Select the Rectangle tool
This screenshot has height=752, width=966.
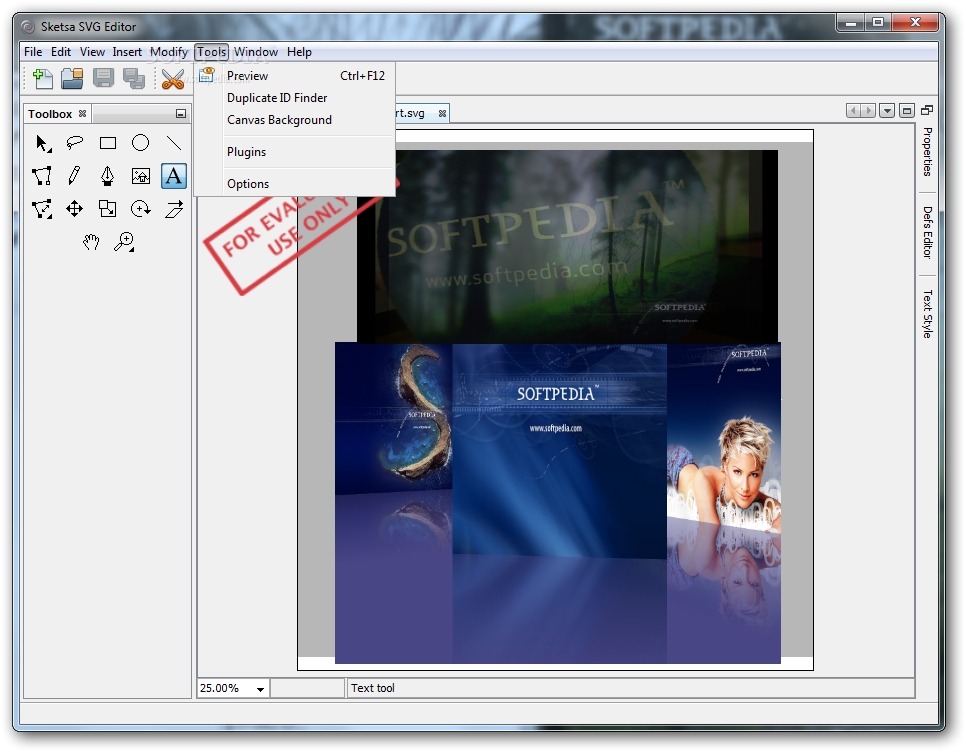[108, 144]
